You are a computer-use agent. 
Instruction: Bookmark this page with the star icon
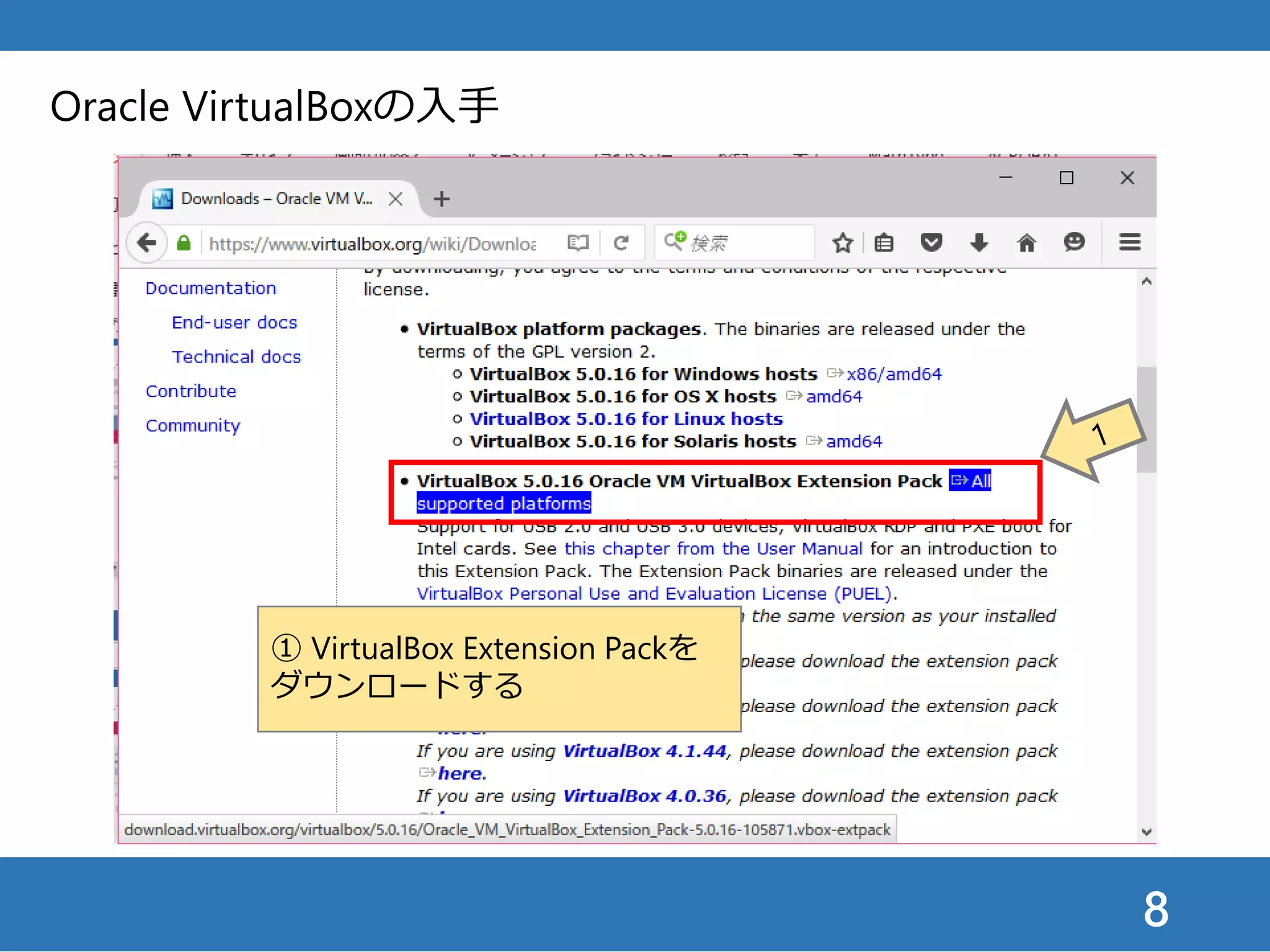click(x=842, y=242)
